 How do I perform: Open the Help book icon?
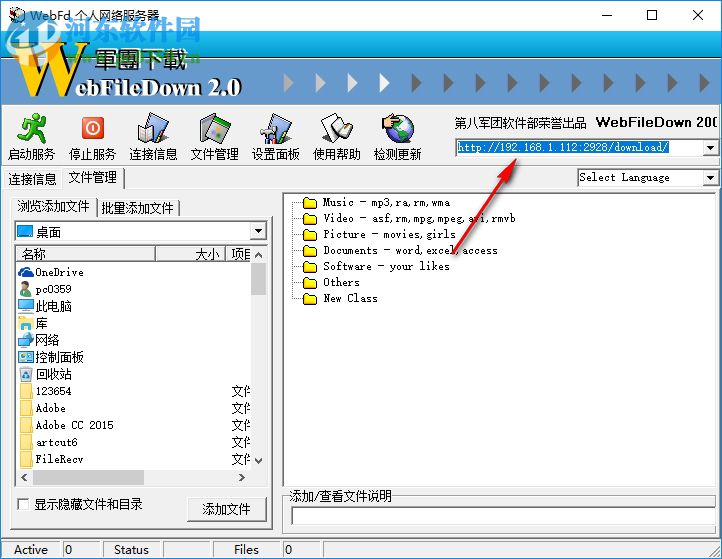click(337, 128)
